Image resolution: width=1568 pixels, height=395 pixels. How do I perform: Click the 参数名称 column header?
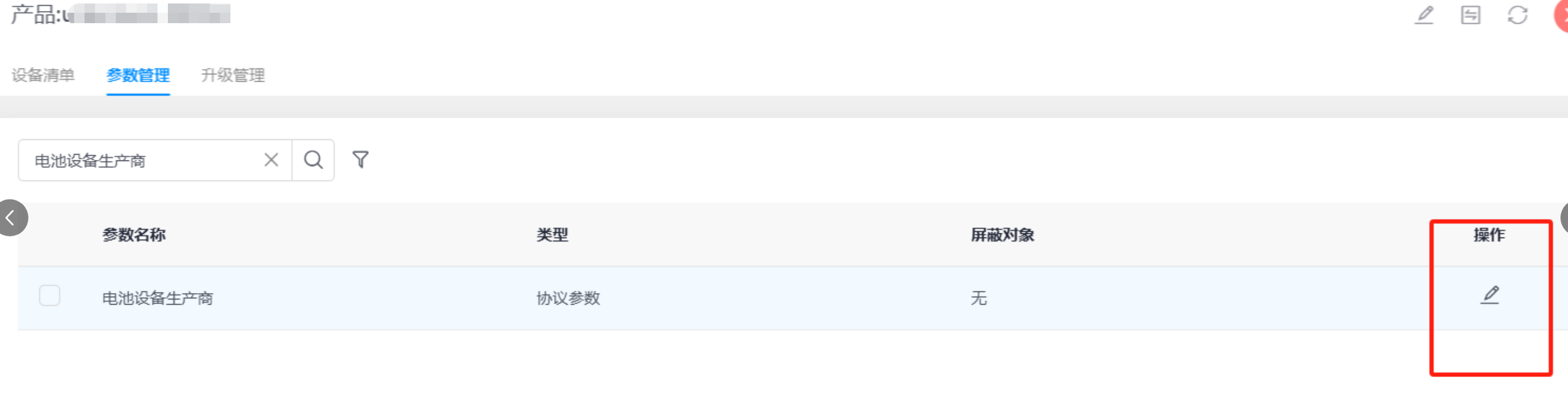pyautogui.click(x=134, y=235)
